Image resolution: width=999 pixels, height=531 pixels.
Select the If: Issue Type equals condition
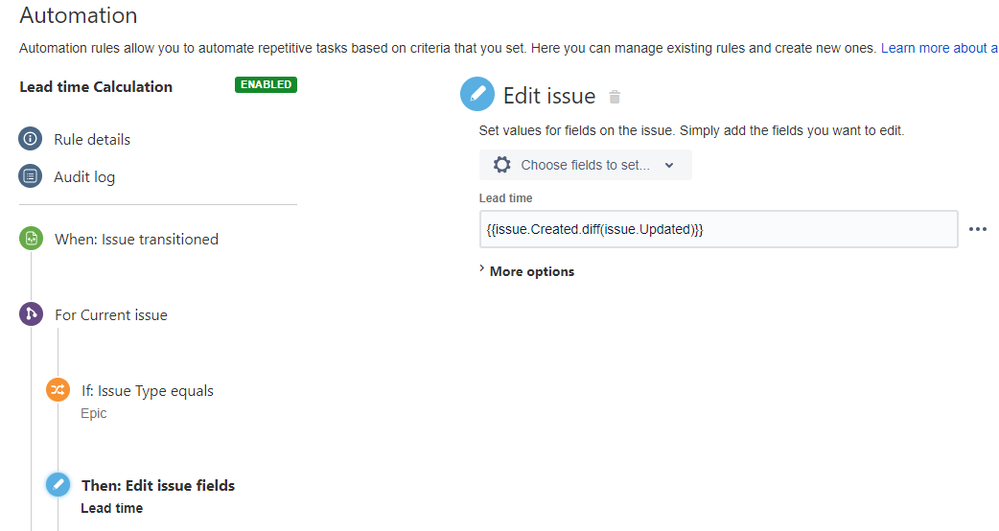(x=147, y=390)
